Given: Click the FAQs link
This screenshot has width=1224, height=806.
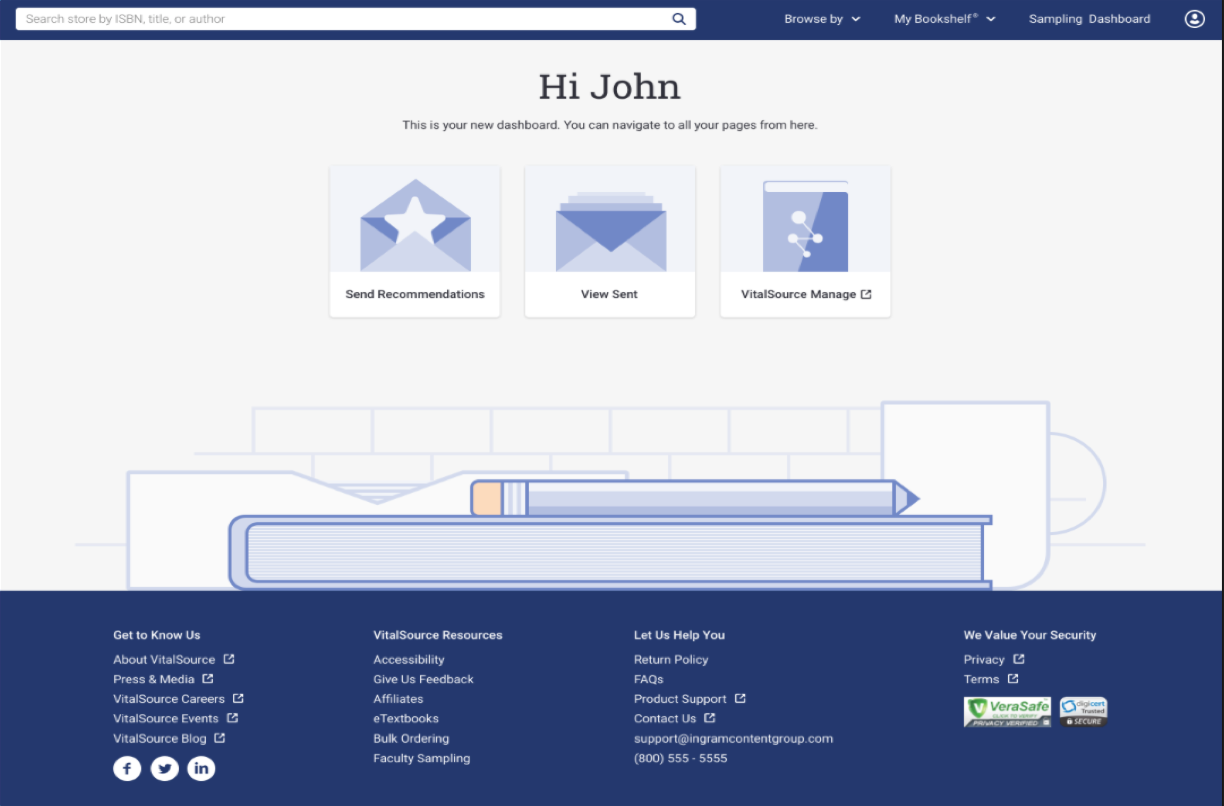Looking at the screenshot, I should coord(648,679).
